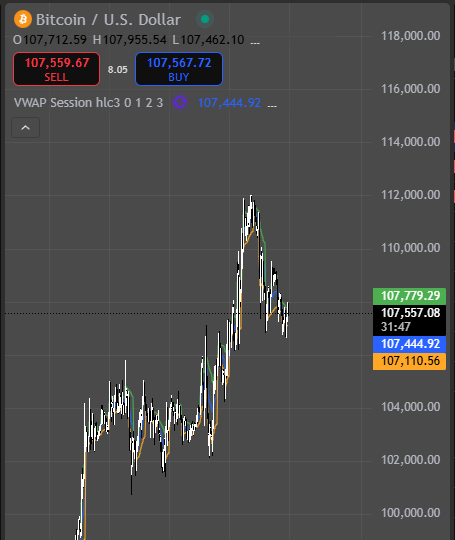This screenshot has height=540, width=455.
Task: Click the blue 107,444.92 price scale label
Action: 410,344
